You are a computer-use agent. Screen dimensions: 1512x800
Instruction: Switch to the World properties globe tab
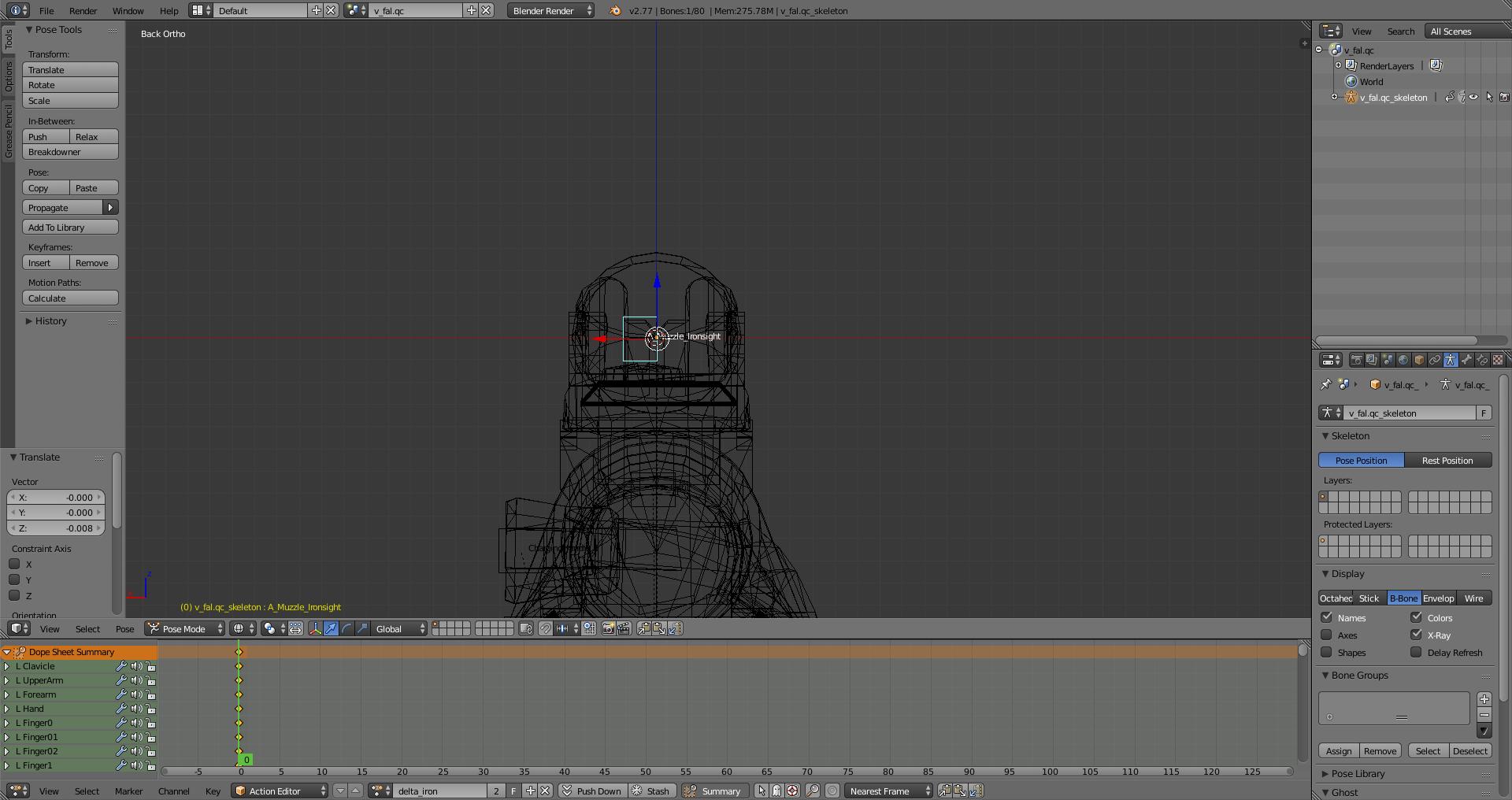[1403, 360]
